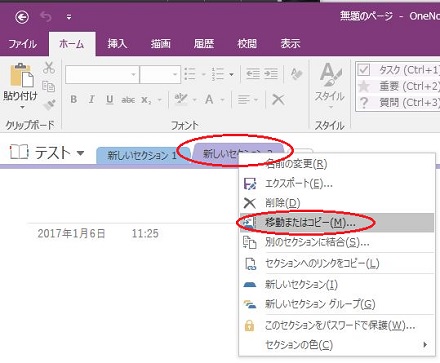Open the 校閲 ribbon tab

(247, 43)
